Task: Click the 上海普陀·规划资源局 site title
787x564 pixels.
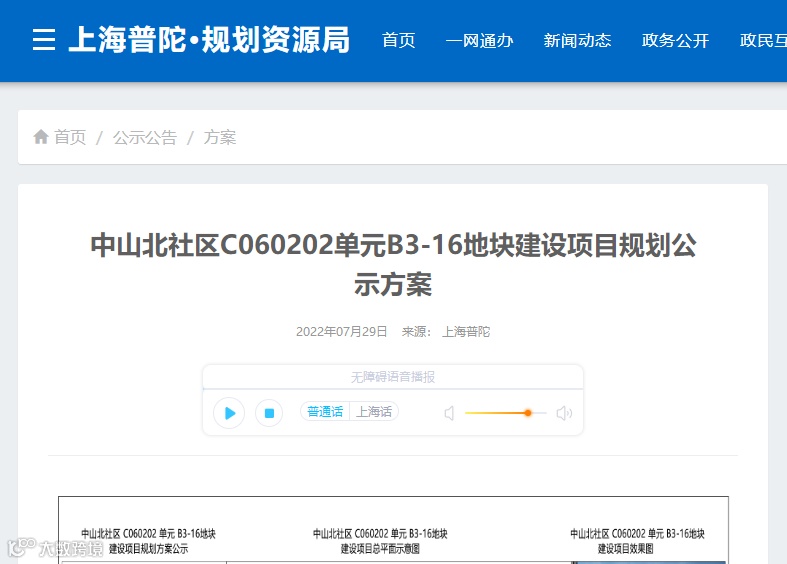Action: (x=209, y=40)
